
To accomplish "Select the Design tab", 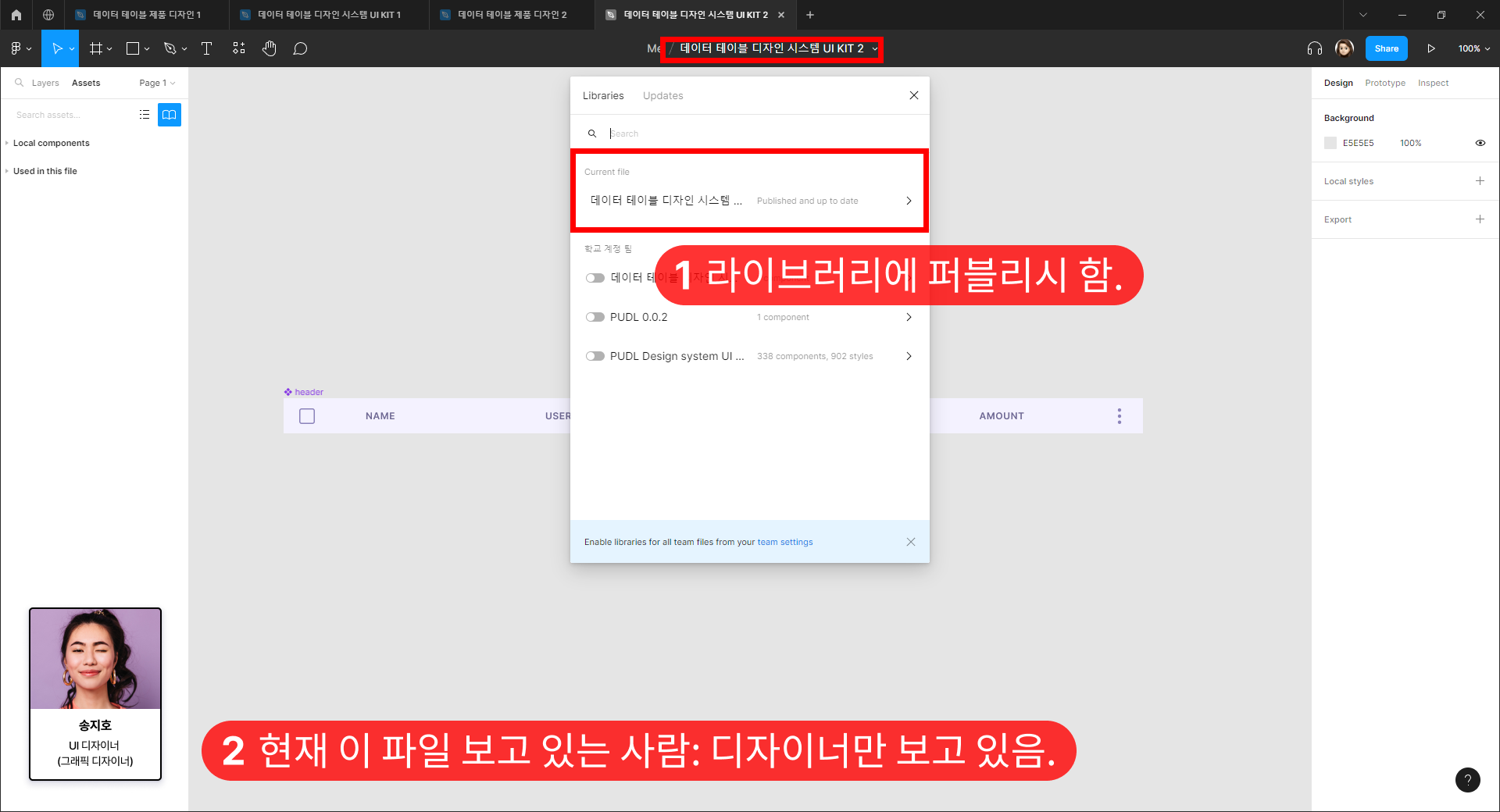I will click(1338, 83).
